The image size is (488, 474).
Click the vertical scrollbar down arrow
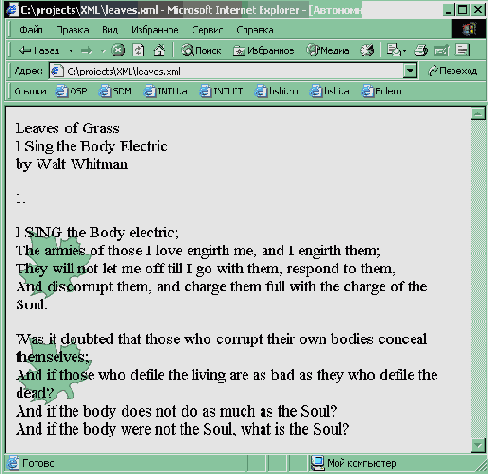(478, 445)
